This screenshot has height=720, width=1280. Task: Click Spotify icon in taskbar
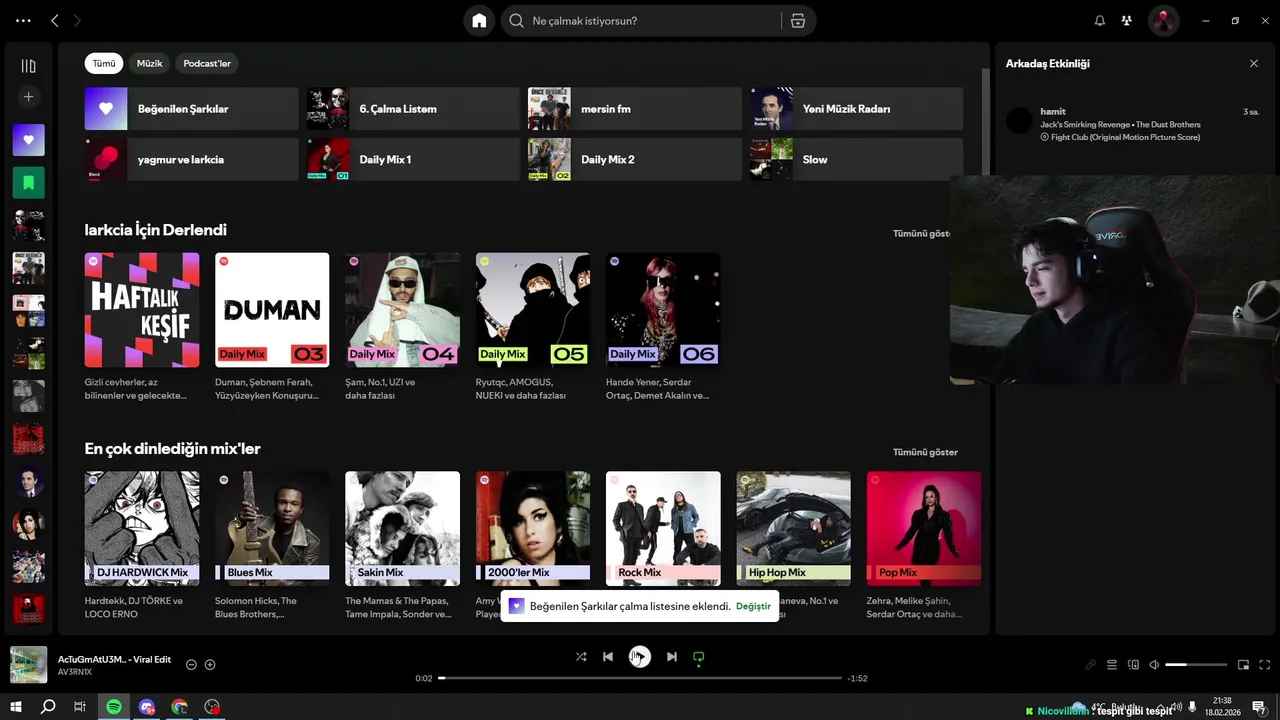(114, 707)
